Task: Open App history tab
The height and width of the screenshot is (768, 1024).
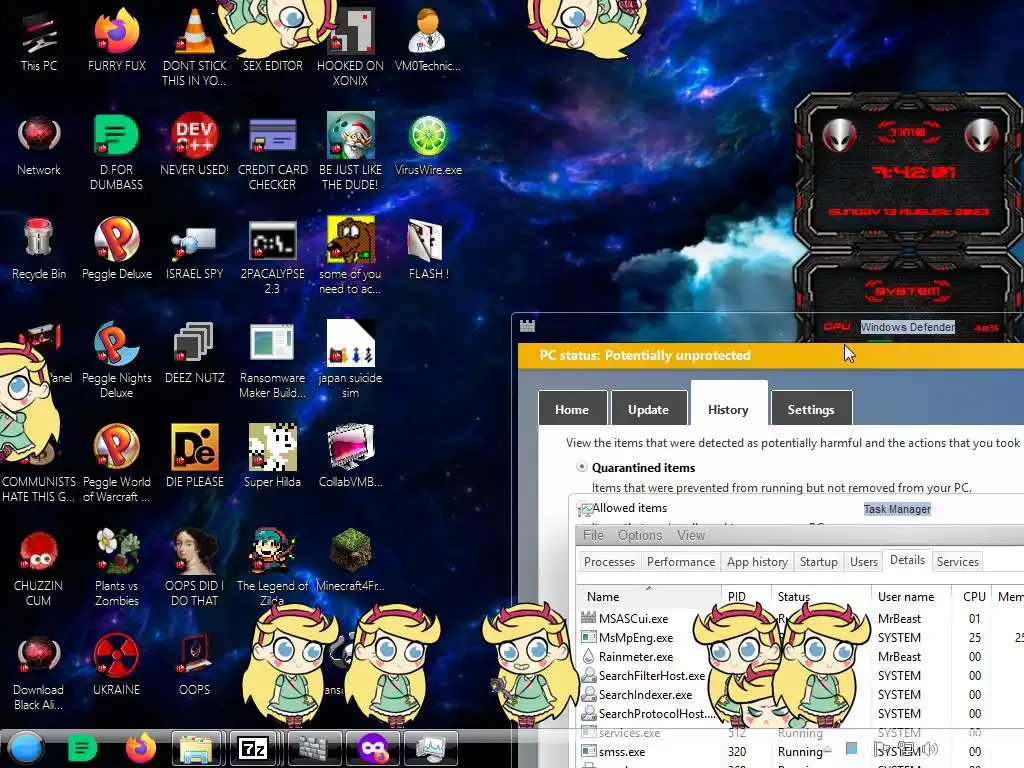Action: click(x=757, y=562)
